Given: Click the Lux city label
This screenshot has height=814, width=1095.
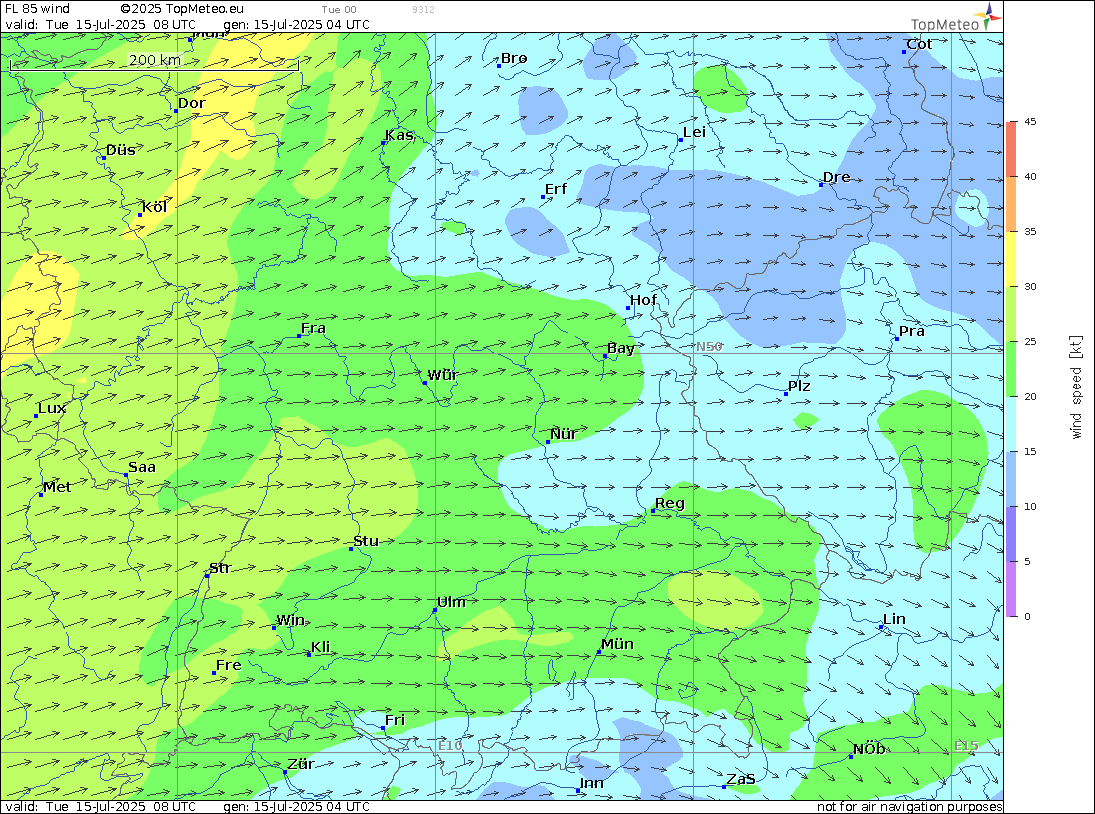Looking at the screenshot, I should [x=52, y=408].
